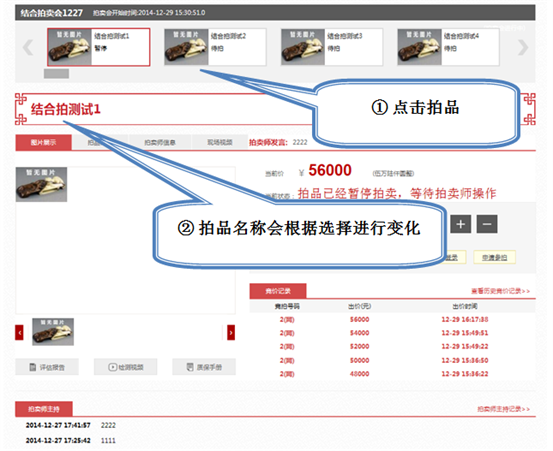The width and height of the screenshot is (553, 451).
Task: Decrease bid with the minus button
Action: [487, 224]
